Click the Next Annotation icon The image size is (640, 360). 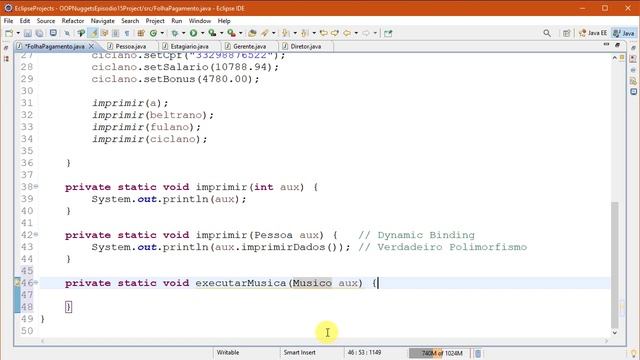pyautogui.click(x=286, y=33)
